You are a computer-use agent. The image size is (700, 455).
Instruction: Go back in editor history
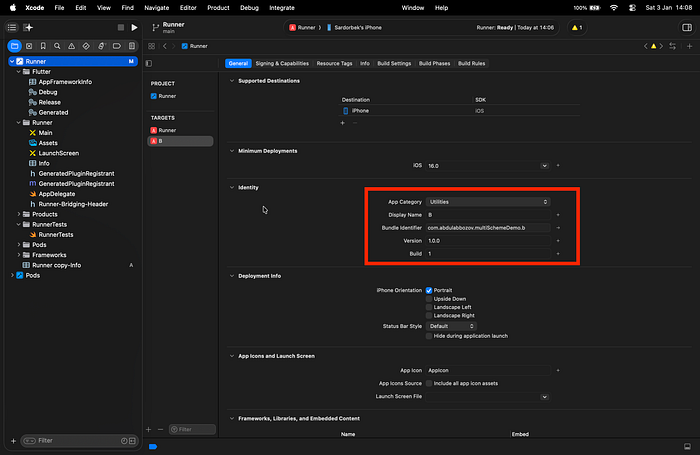click(x=165, y=46)
